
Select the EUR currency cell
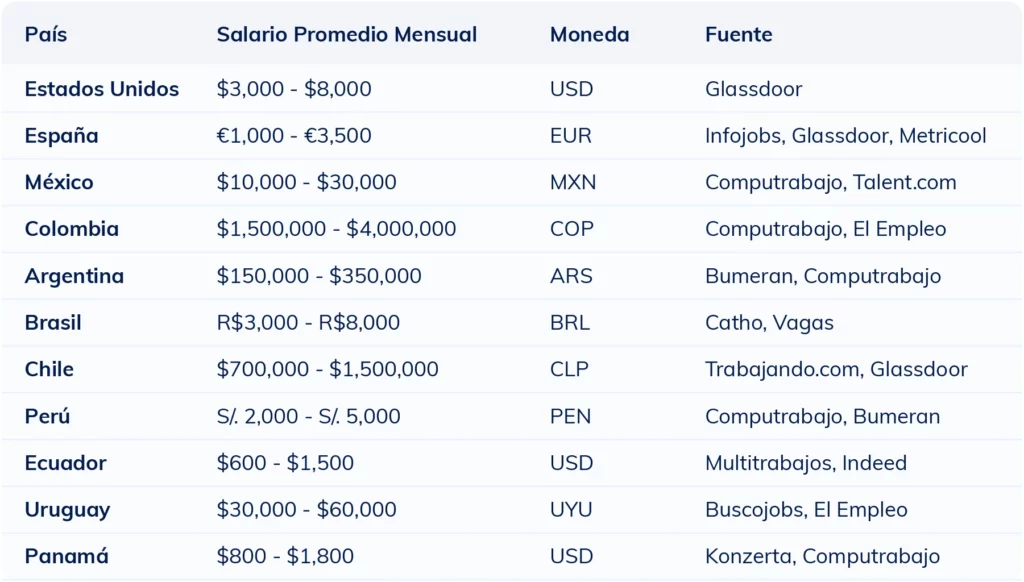pyautogui.click(x=570, y=136)
